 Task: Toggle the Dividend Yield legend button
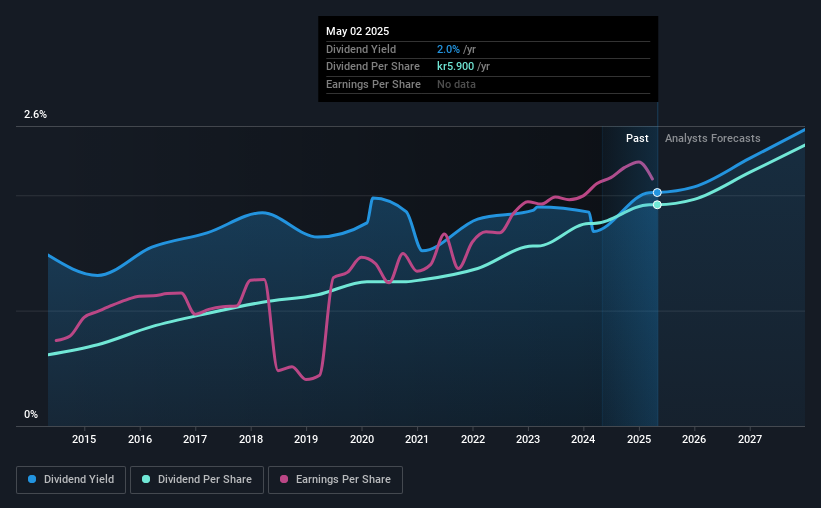coord(71,480)
